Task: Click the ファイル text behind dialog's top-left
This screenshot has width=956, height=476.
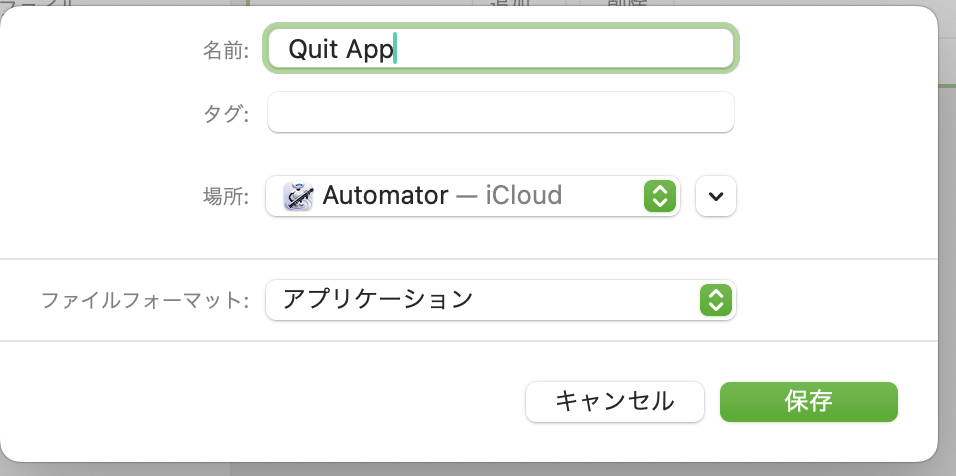Action: [x=38, y=3]
